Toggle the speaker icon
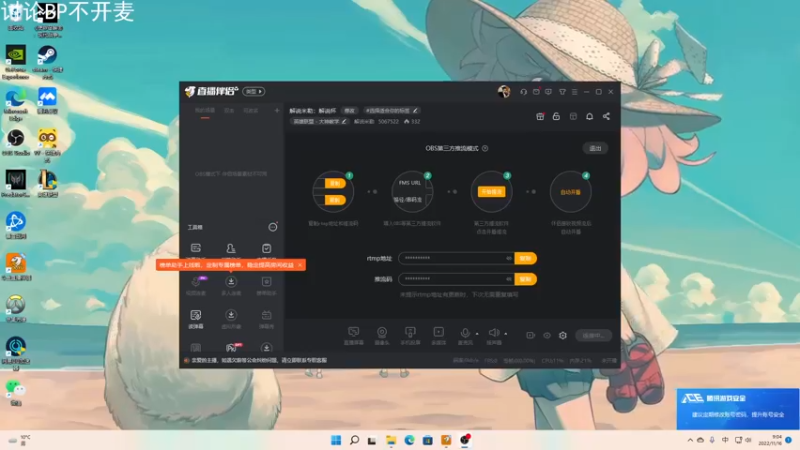Screen dimensions: 800x450 [493, 335]
